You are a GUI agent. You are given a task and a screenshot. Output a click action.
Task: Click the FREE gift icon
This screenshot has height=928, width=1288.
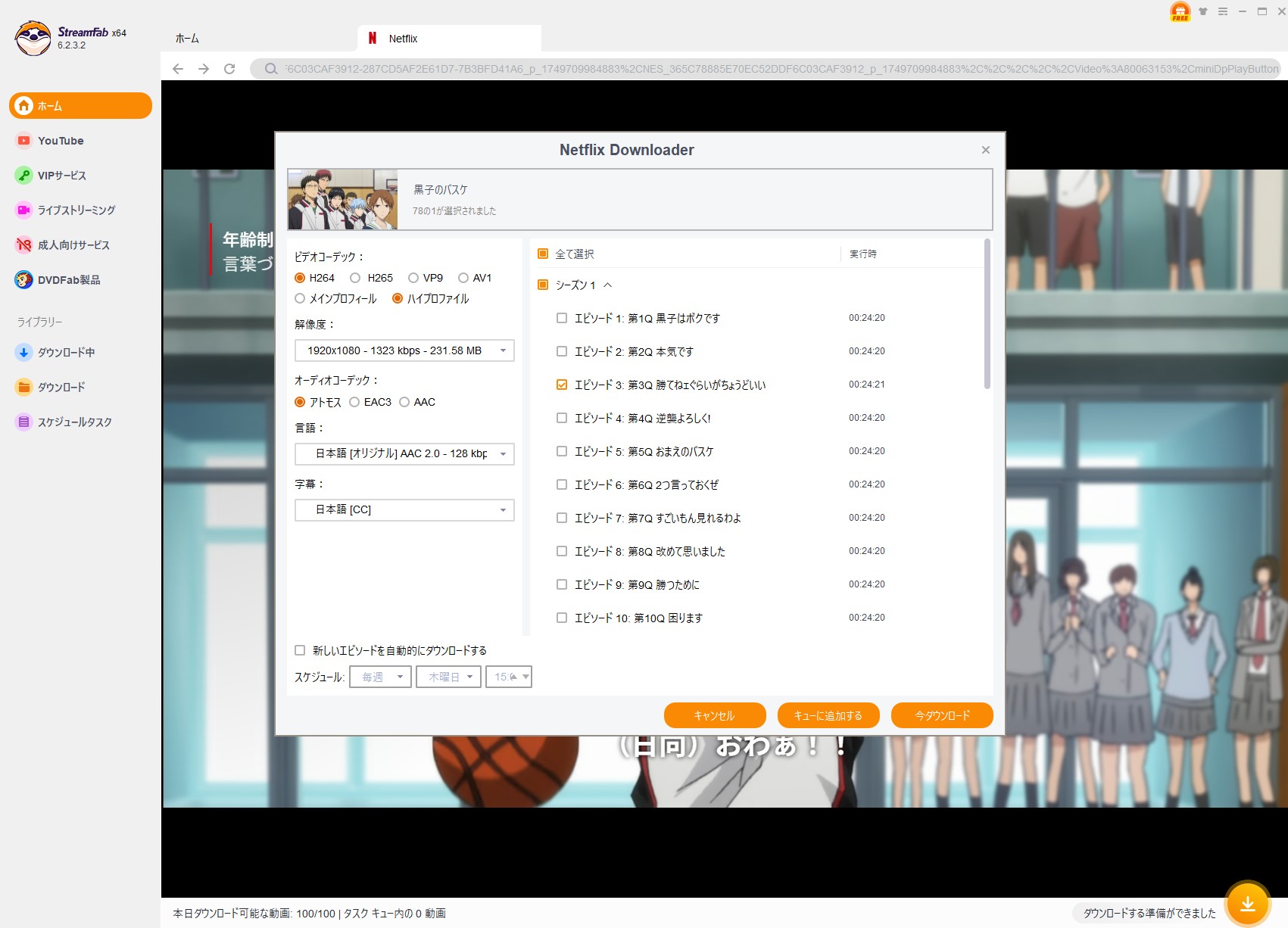[1180, 11]
